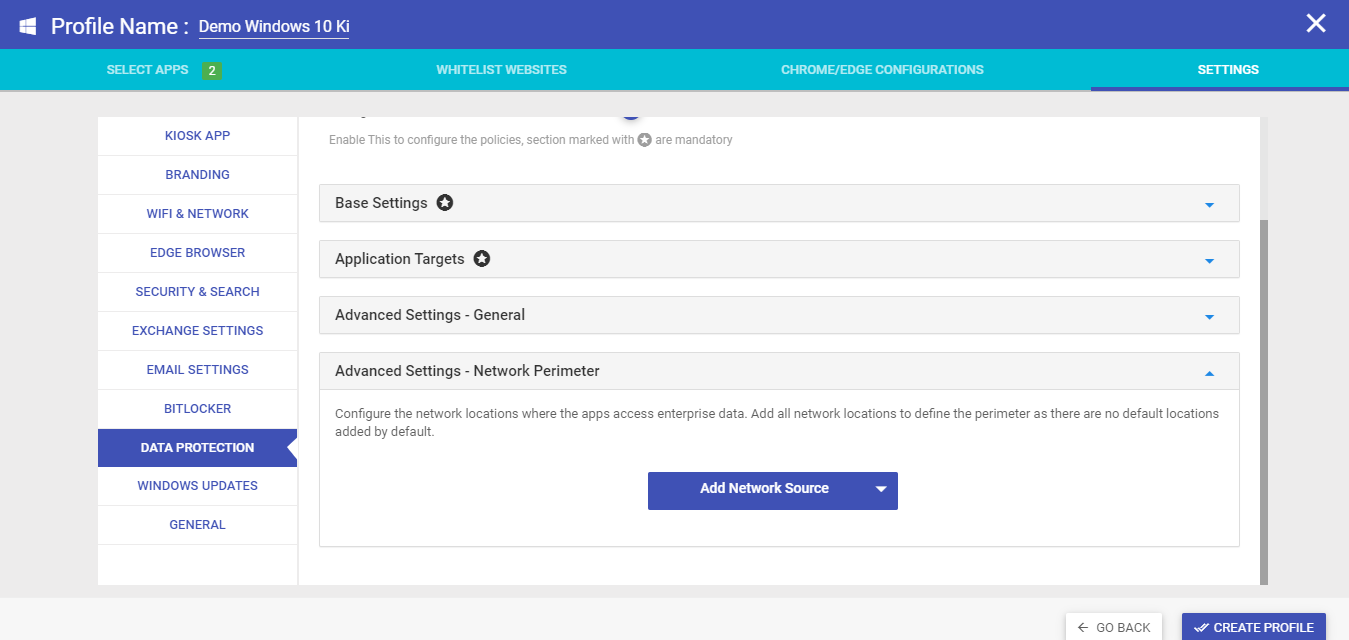Screen dimensions: 1349x640
Task: Open the Add Network Source dropdown
Action: pos(773,491)
